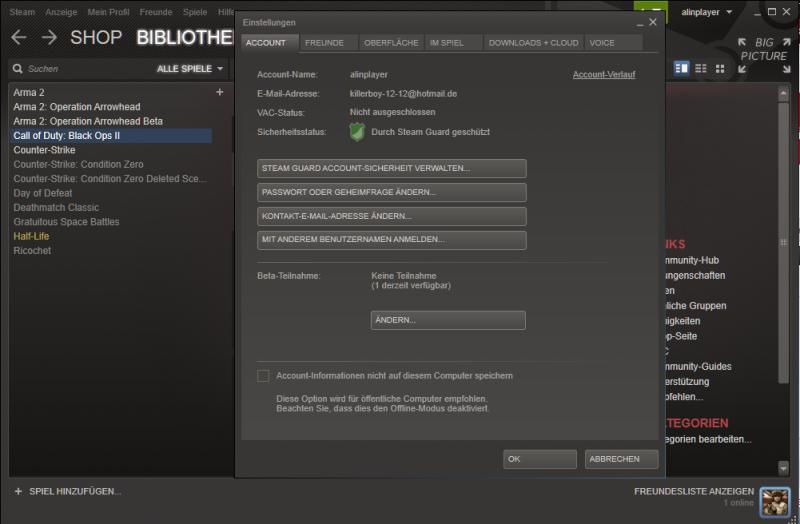The width and height of the screenshot is (800, 524).
Task: Expand the Alle Spiele filter dropdown
Action: click(190, 69)
